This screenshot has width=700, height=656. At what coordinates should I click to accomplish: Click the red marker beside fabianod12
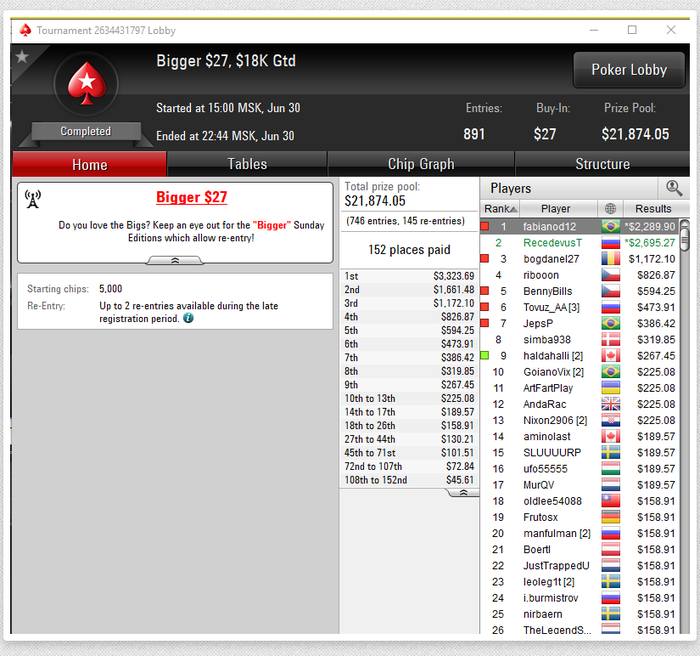(x=484, y=226)
